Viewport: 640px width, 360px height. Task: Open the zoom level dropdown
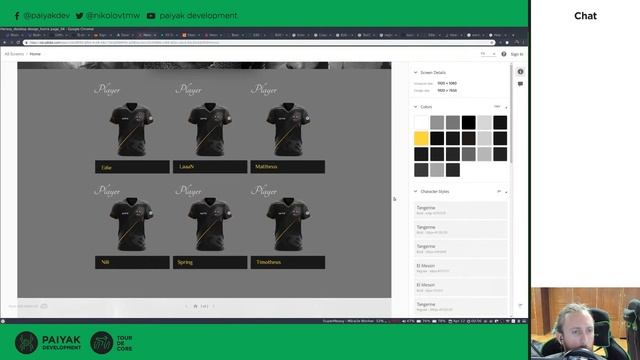(x=488, y=54)
